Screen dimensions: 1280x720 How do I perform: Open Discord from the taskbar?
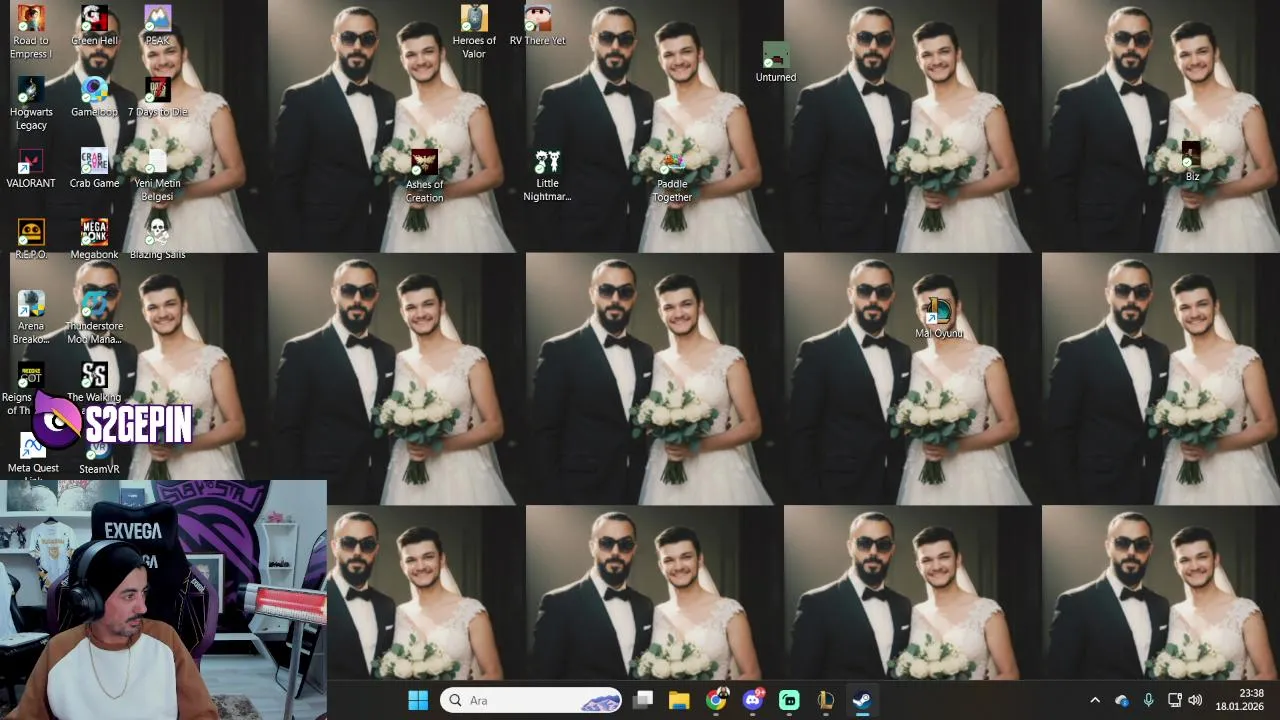click(x=753, y=700)
